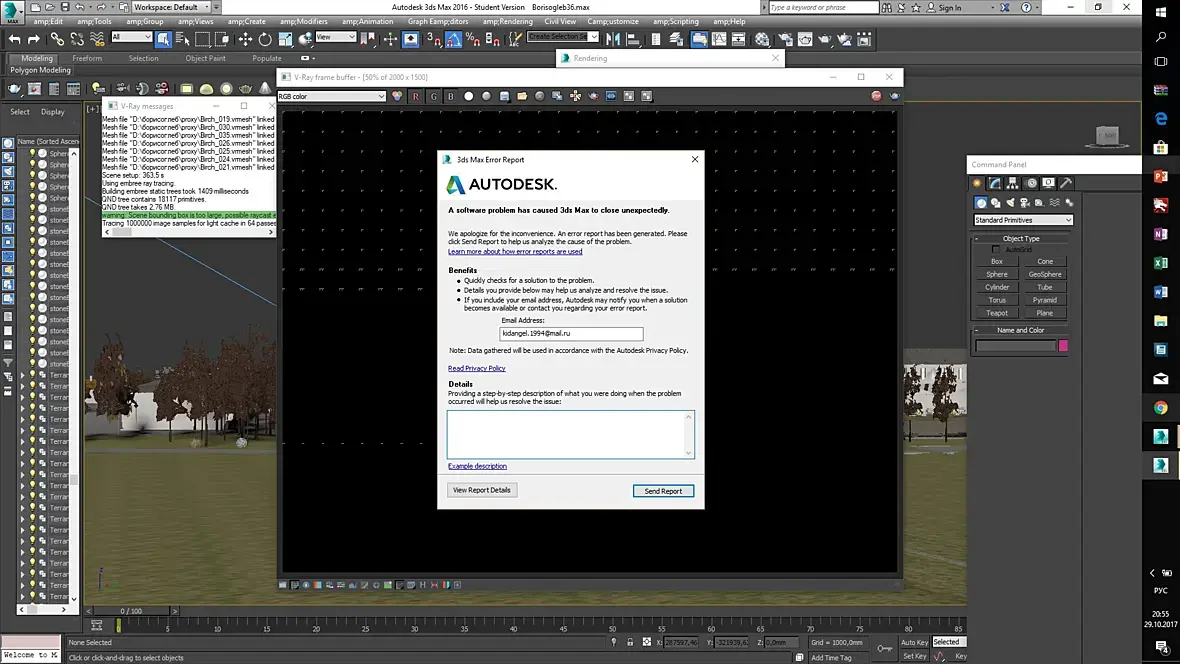Choose the Select and Rotate tool
The image size is (1180, 664).
tap(265, 39)
